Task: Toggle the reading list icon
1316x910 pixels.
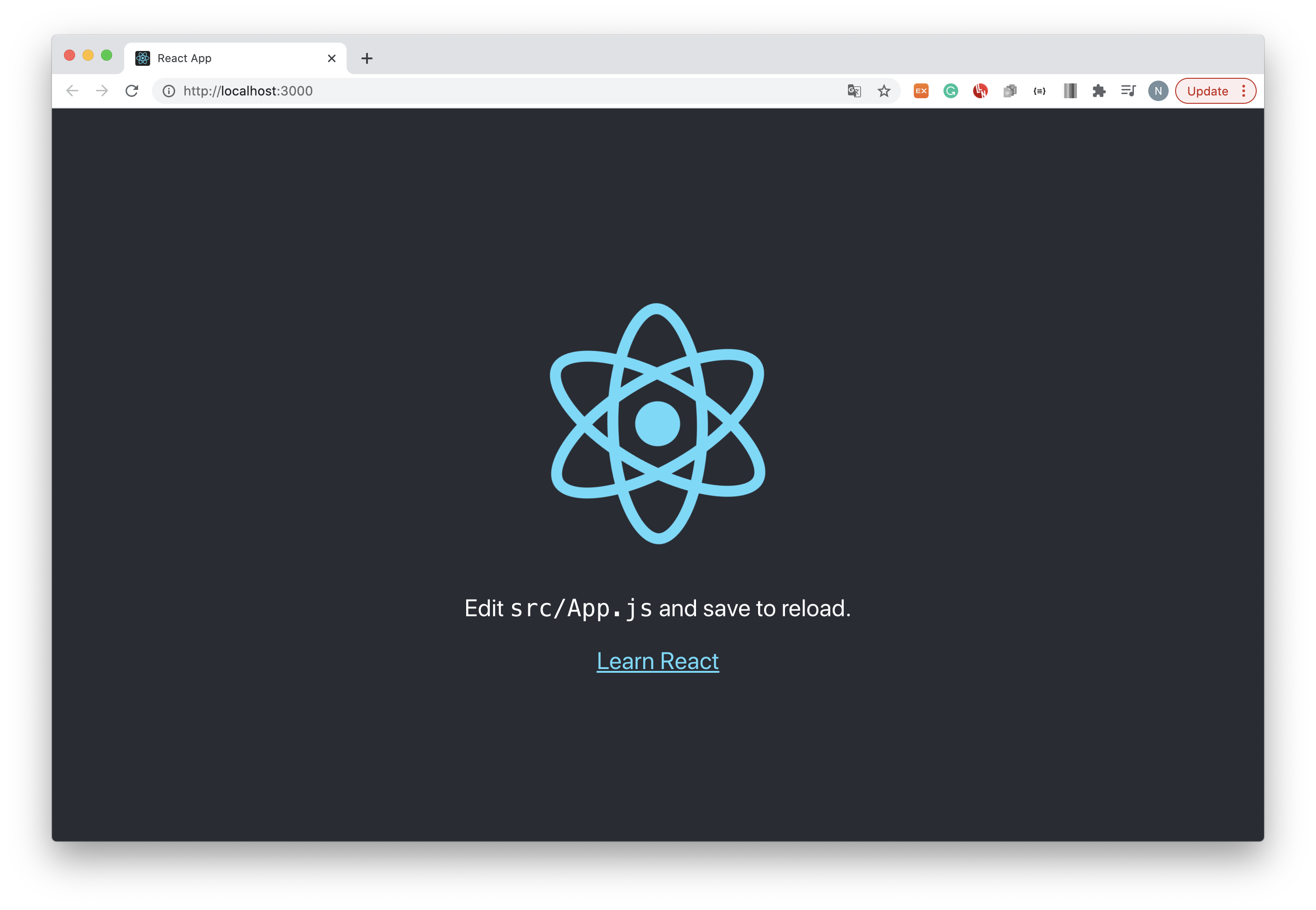Action: (x=1127, y=91)
